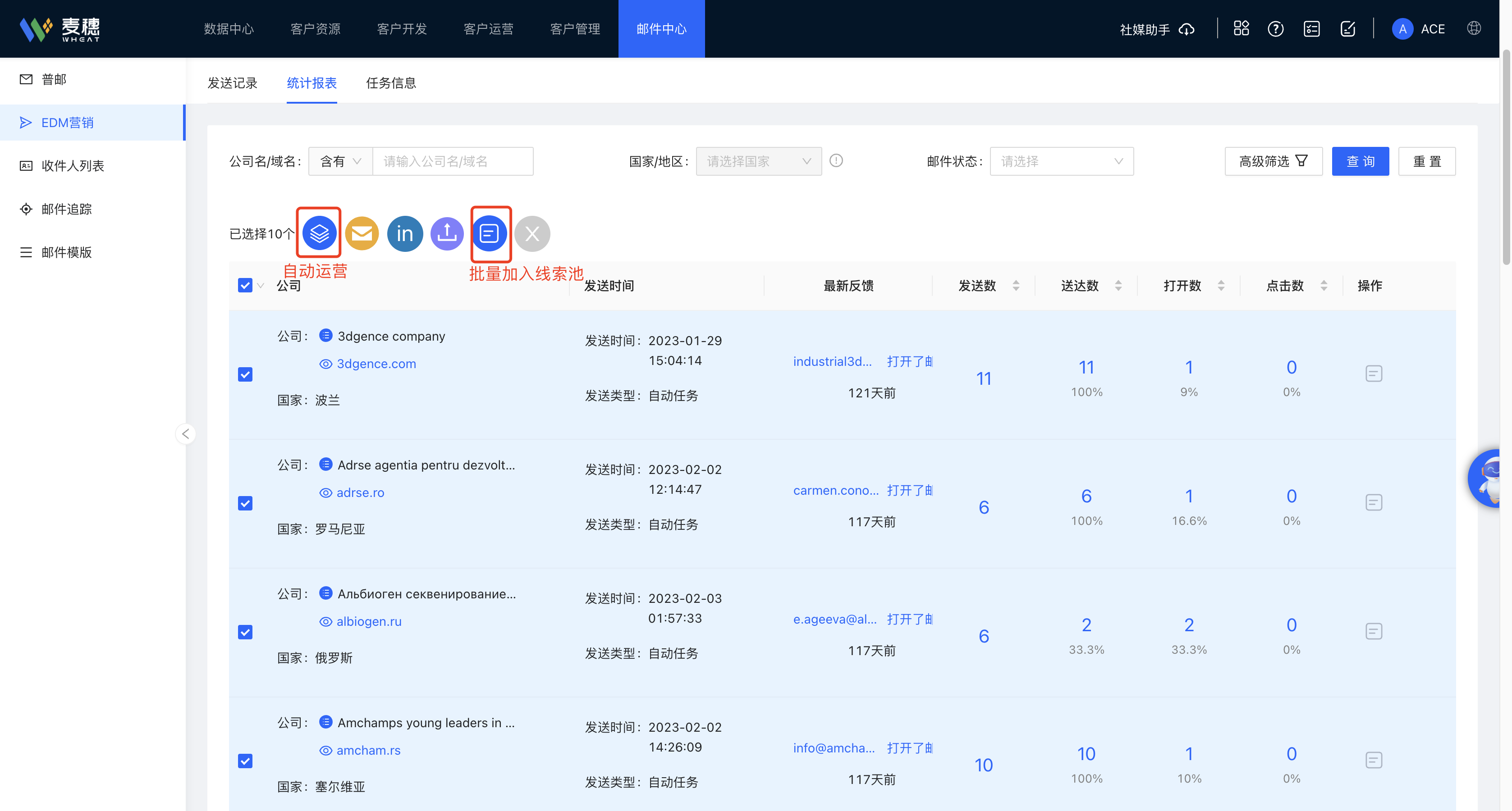Switch to 任务信息 tab

(391, 83)
